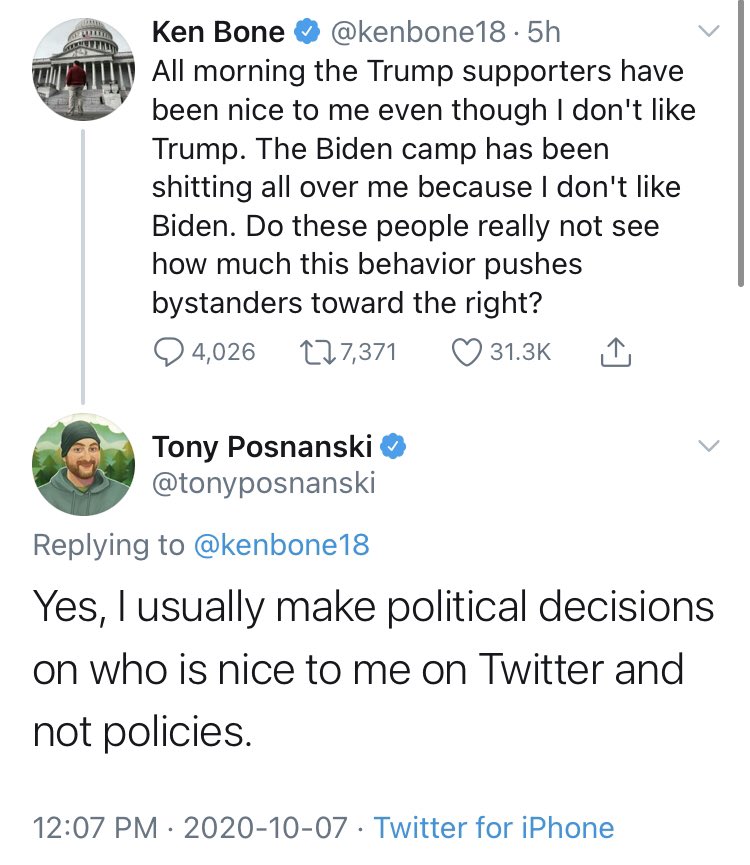Click Ken Bone's verified badge
750x865 pixels.
click(303, 33)
